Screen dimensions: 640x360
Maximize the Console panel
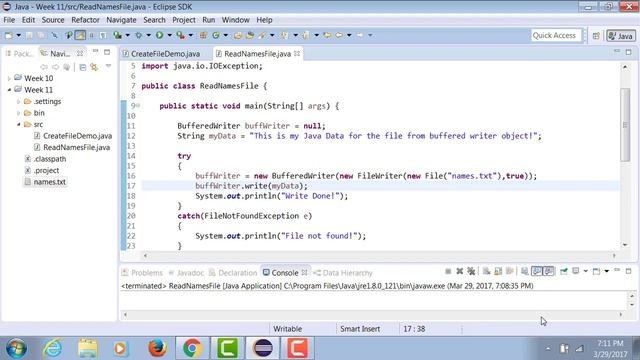tap(629, 271)
